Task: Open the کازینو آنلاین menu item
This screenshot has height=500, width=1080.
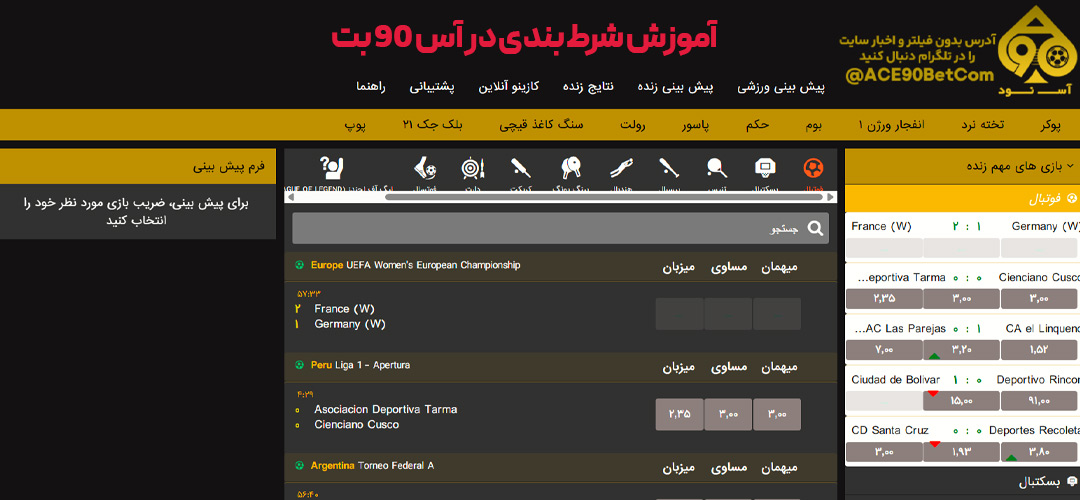Action: 509,87
